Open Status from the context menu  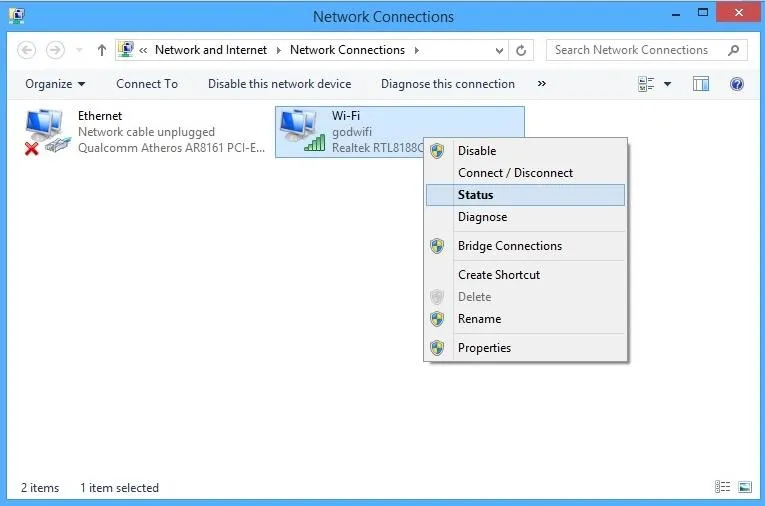(525, 195)
